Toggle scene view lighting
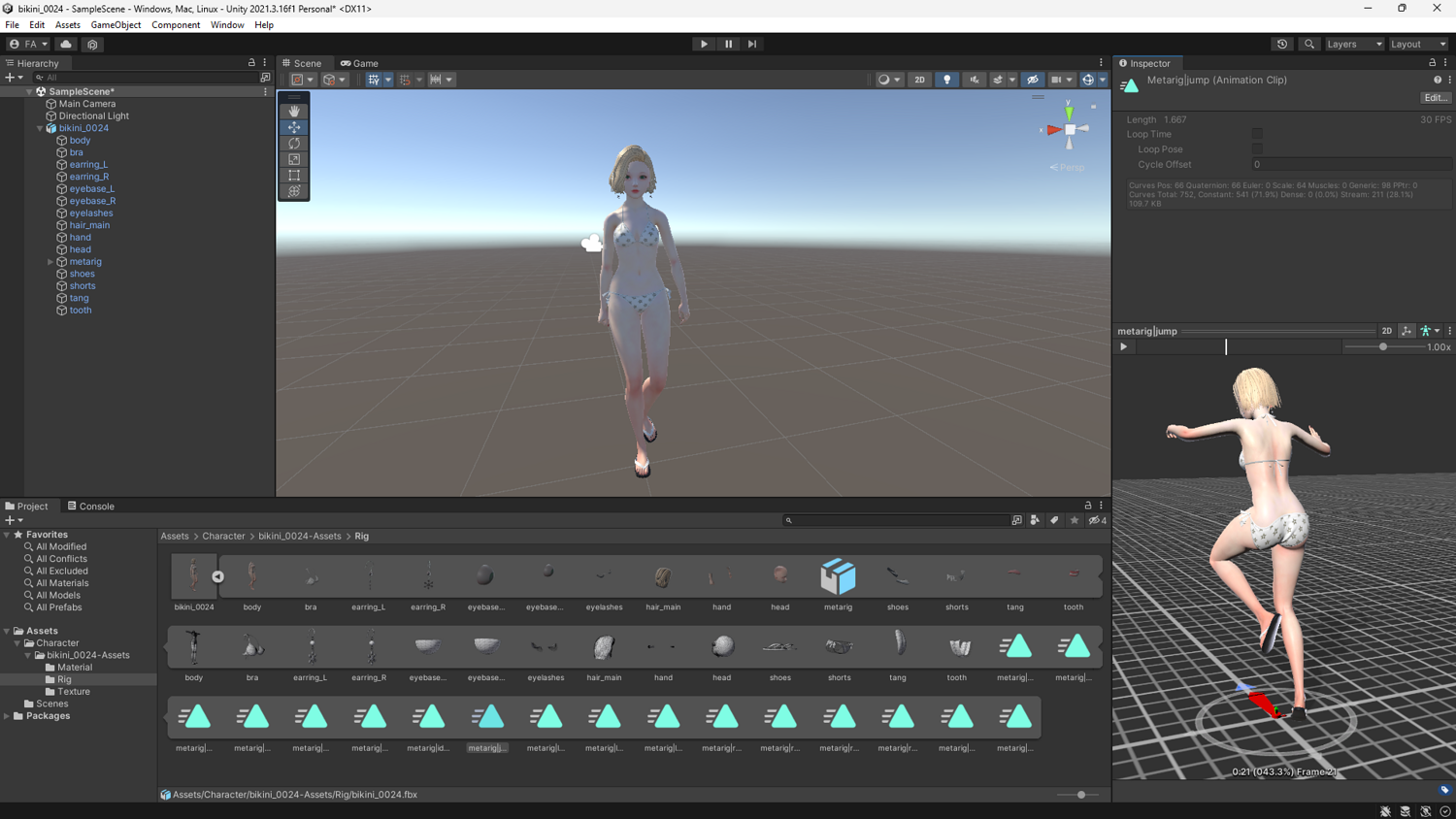 tap(946, 80)
